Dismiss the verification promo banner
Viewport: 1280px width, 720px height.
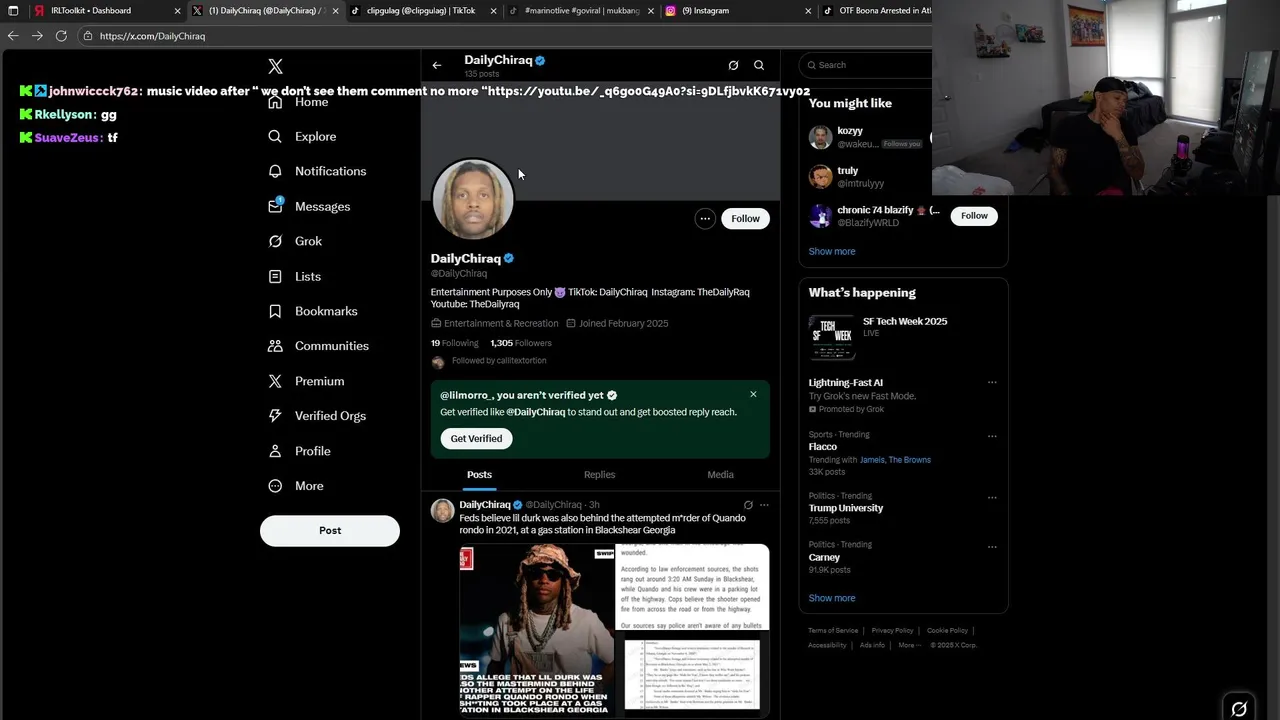[753, 394]
